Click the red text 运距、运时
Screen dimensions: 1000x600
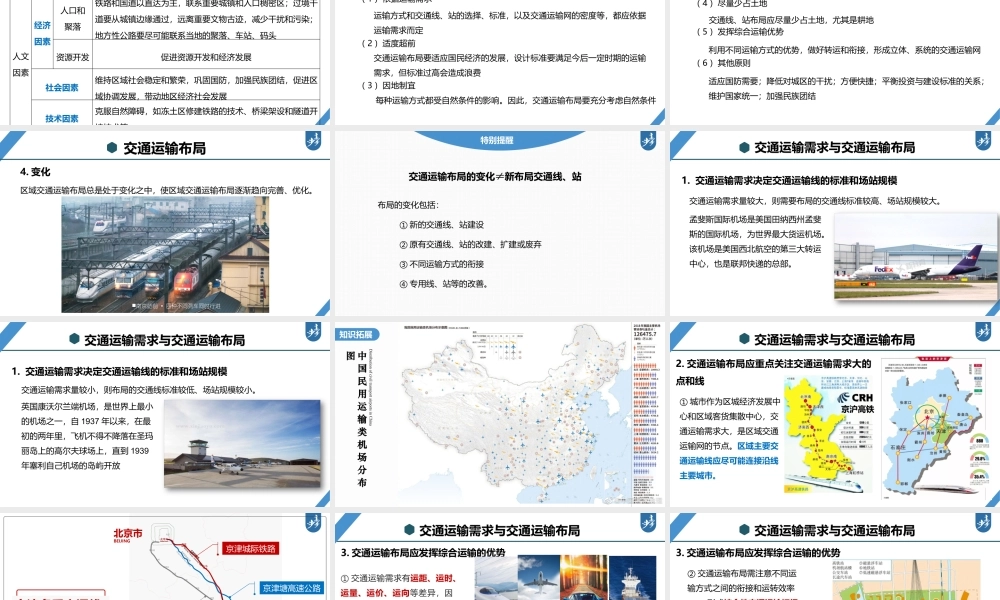[434, 578]
